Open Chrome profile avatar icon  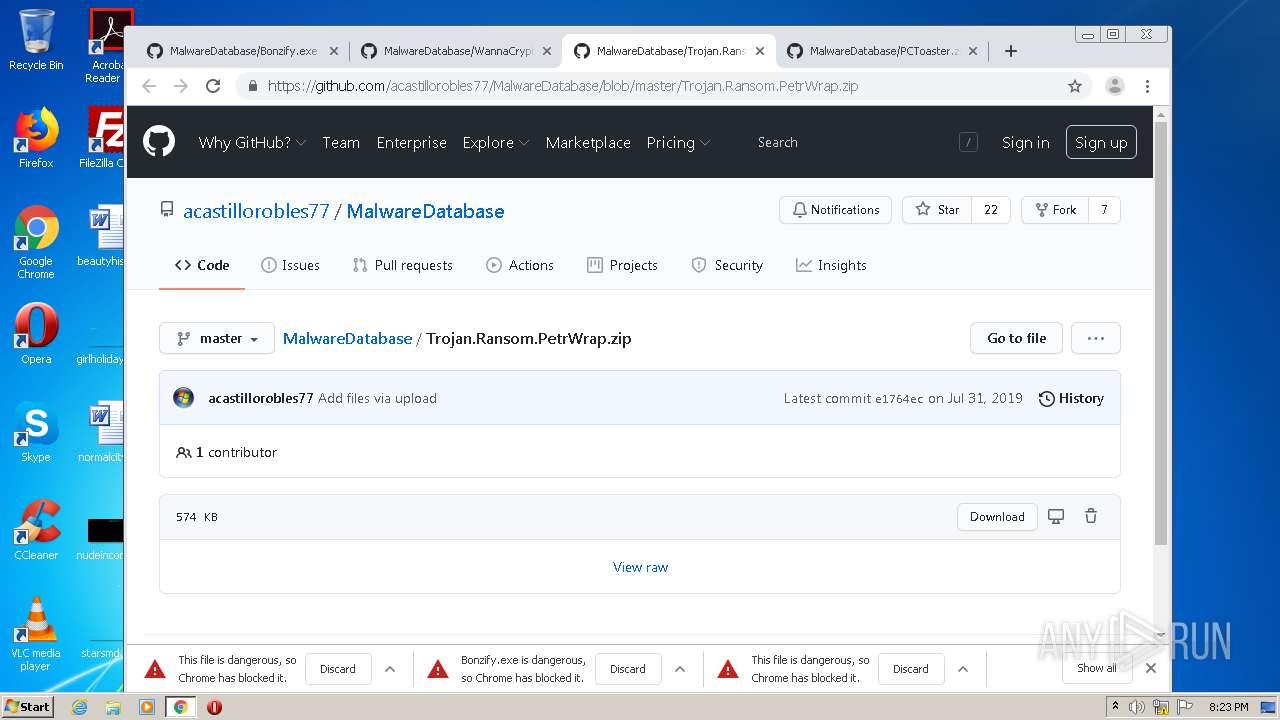[1115, 86]
